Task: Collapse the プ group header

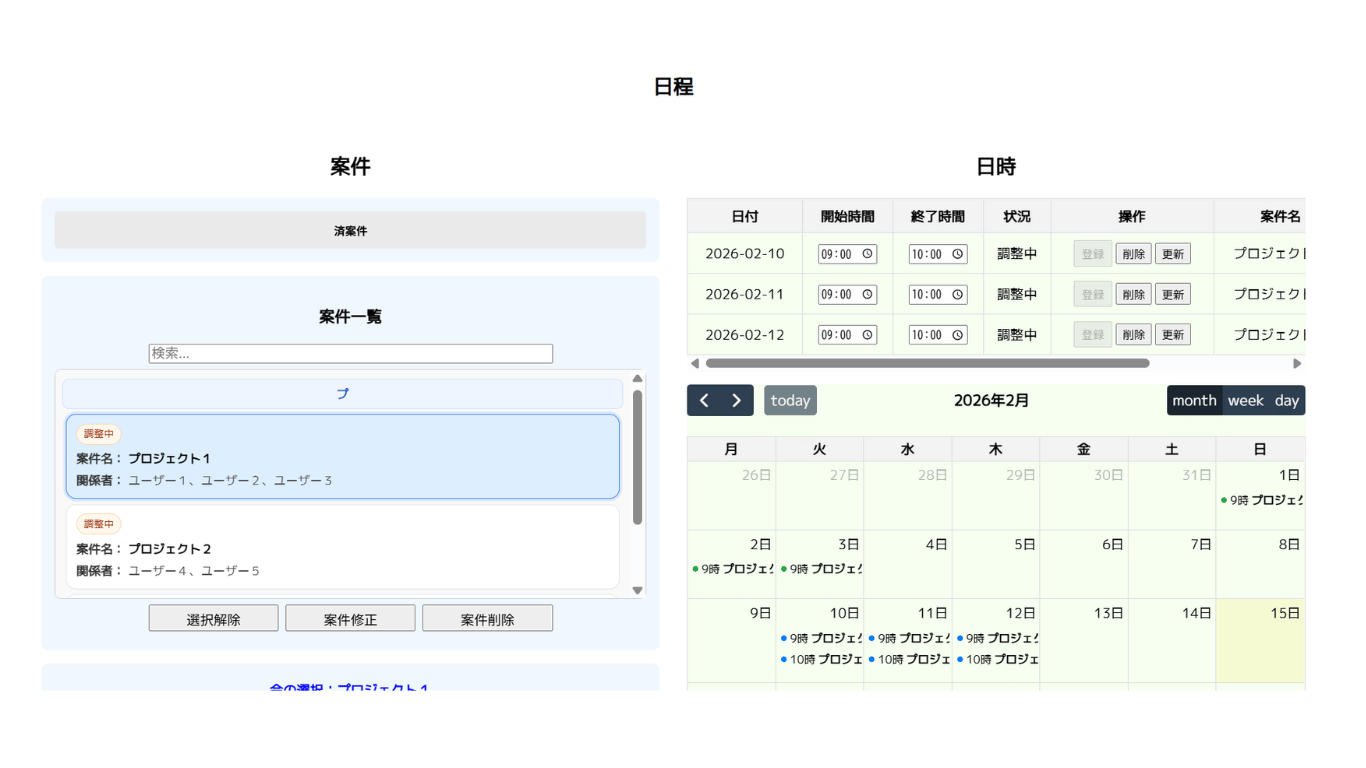Action: (x=342, y=394)
